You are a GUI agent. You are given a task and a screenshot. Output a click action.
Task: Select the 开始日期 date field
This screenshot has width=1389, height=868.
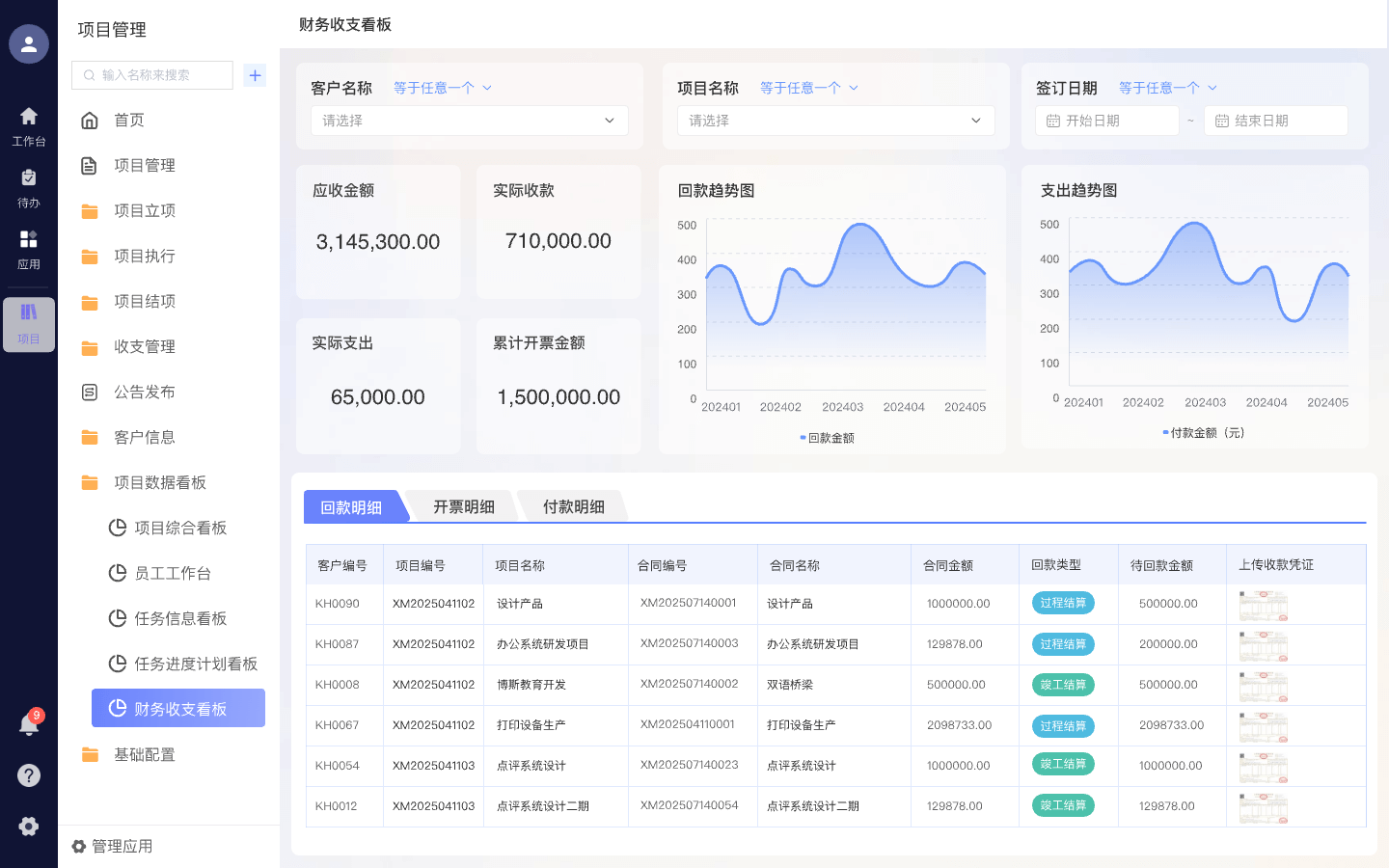point(1107,121)
